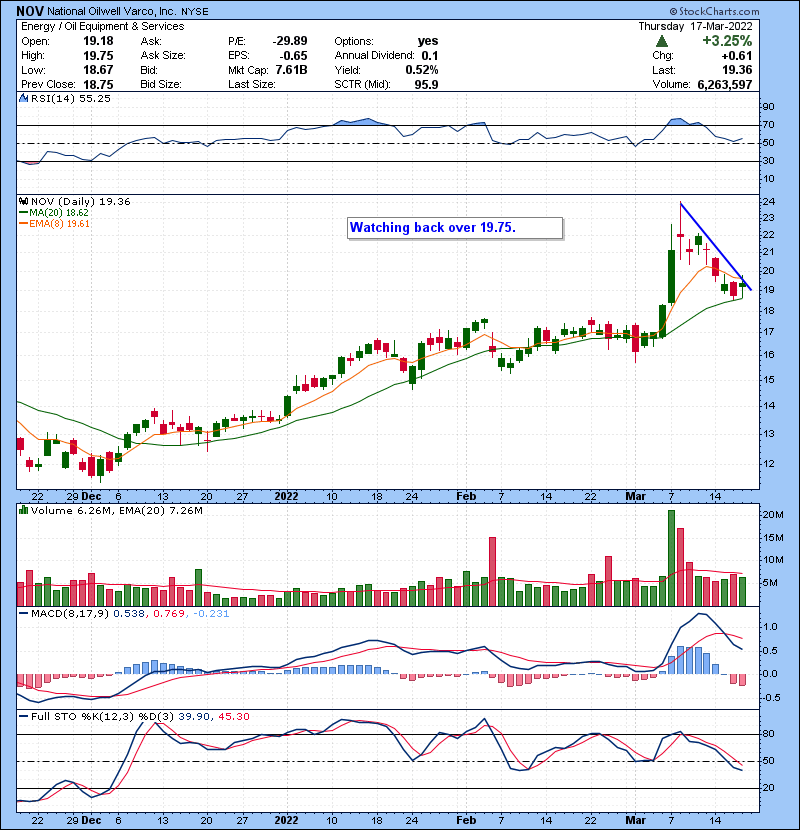Click the green up-triangle beside +3.25%
The image size is (800, 830).
[x=661, y=41]
